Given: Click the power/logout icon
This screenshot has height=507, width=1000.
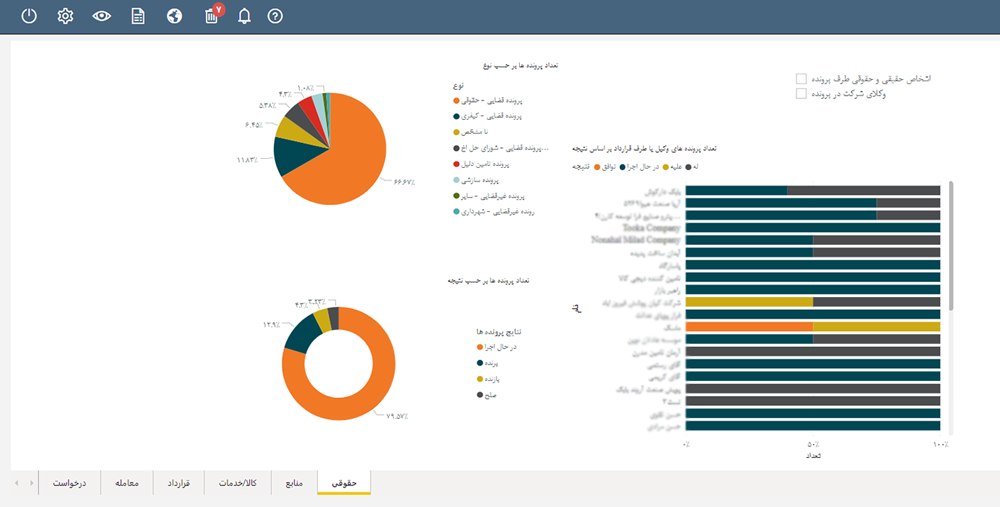Looking at the screenshot, I should coord(29,16).
